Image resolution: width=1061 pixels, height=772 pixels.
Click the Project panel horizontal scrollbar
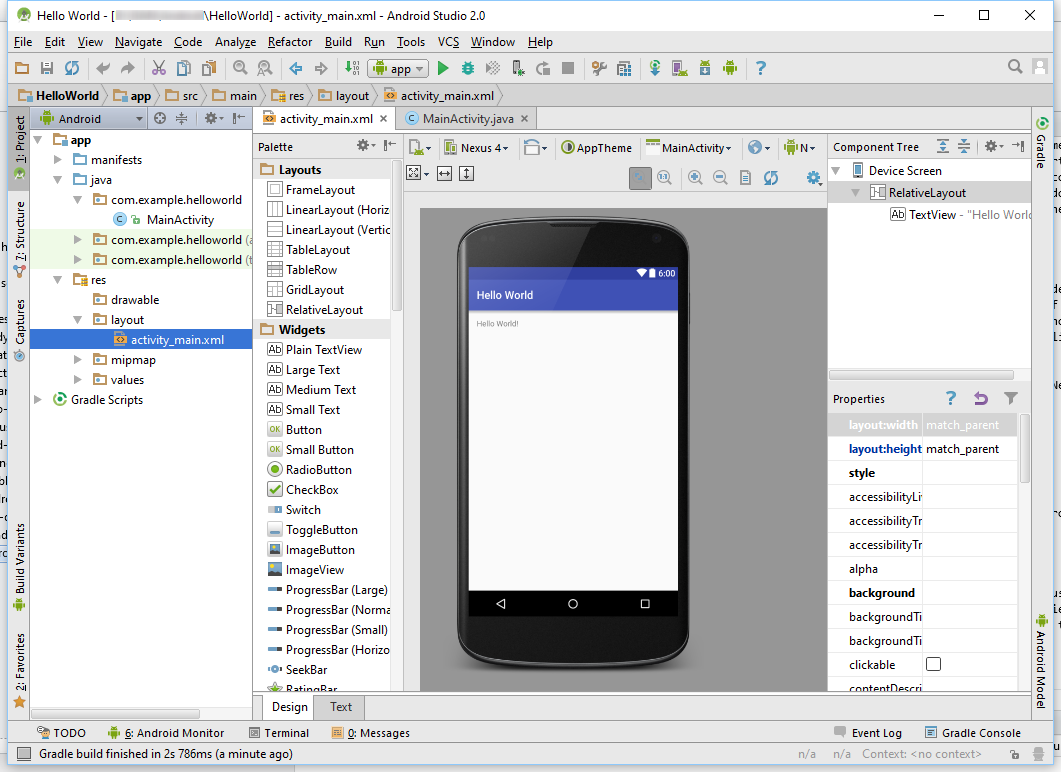pyautogui.click(x=115, y=714)
